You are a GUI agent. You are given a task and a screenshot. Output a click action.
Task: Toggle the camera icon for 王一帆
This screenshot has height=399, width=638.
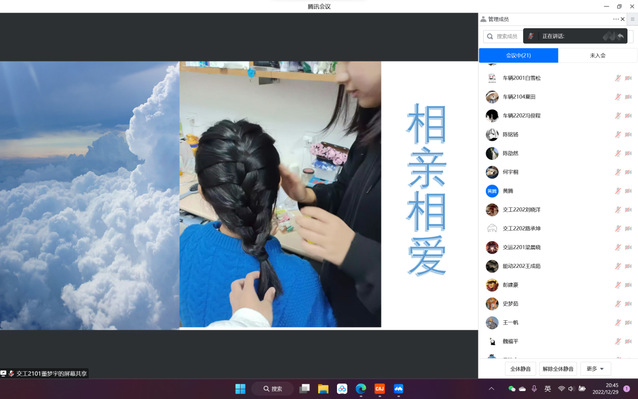[628, 323]
